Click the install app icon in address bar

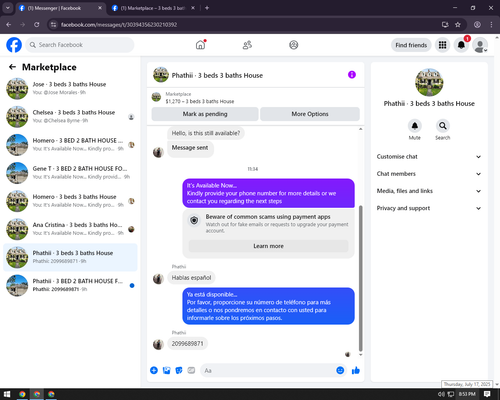pyautogui.click(x=445, y=25)
